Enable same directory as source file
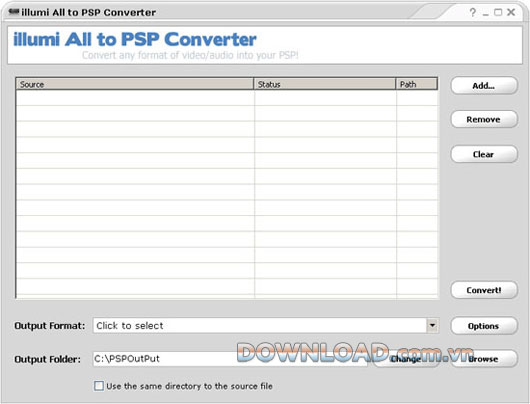This screenshot has height=404, width=530. (99, 386)
